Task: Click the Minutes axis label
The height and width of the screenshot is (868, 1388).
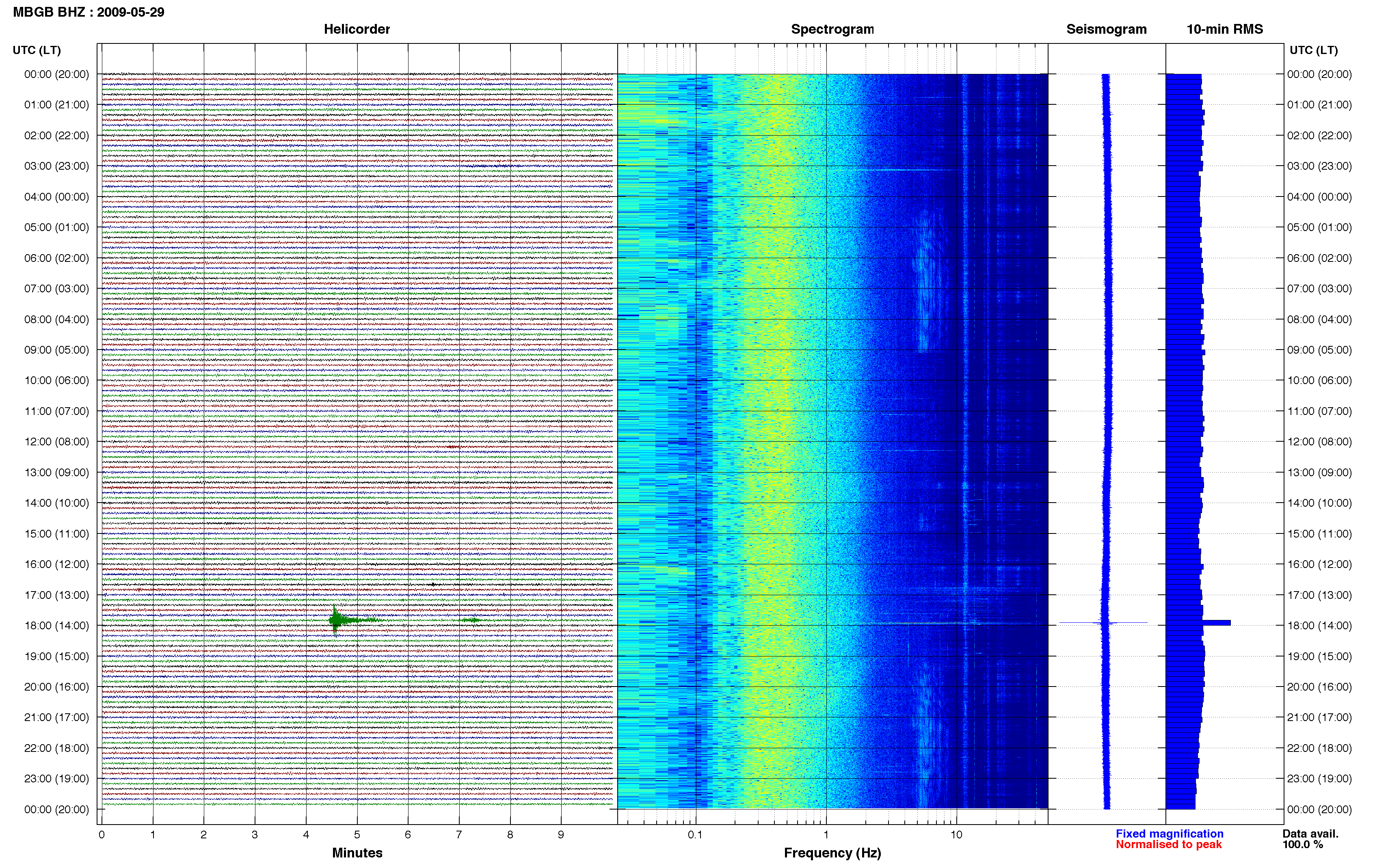Action: (357, 853)
